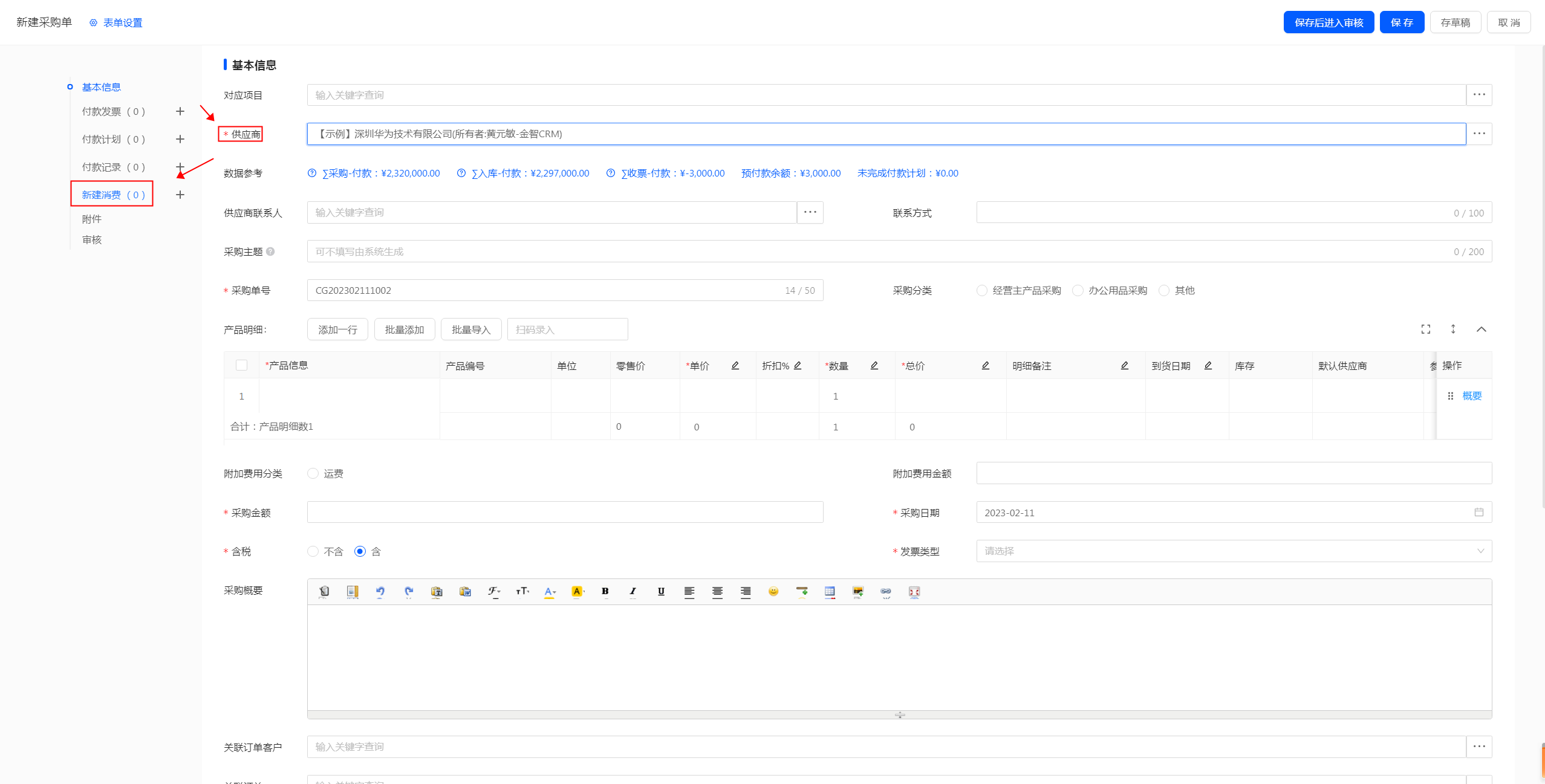Image resolution: width=1545 pixels, height=784 pixels.
Task: Toggle italic formatting in 采购概要 editor
Action: point(633,592)
